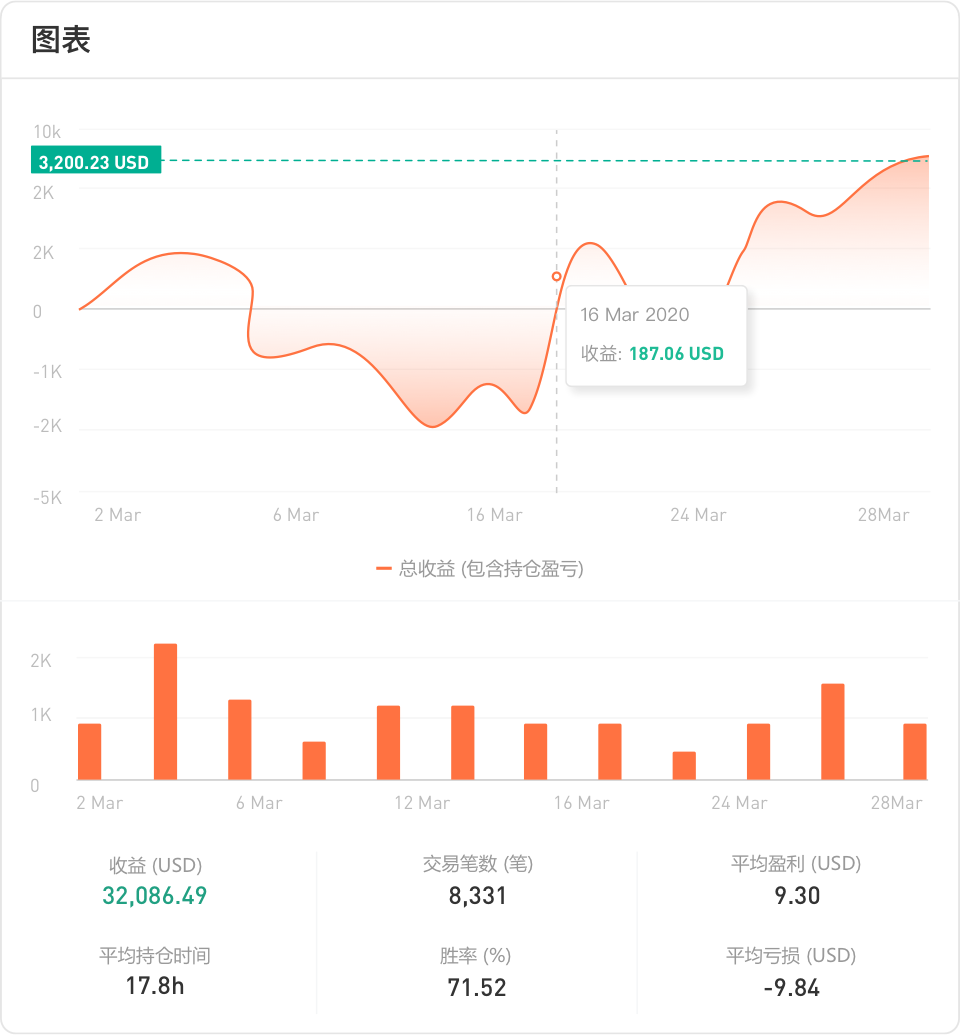Click the tallest bar in the bar chart

pyautogui.click(x=165, y=712)
